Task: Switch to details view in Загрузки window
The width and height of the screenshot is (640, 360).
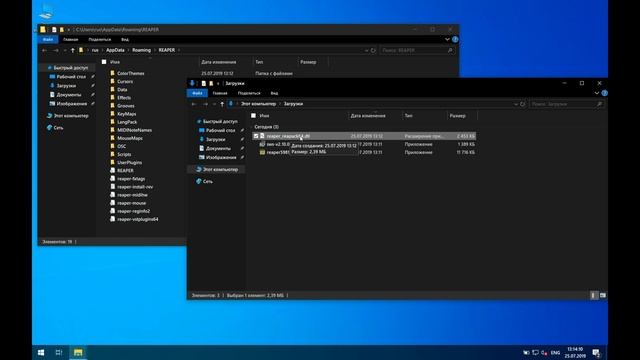Action: (x=593, y=296)
